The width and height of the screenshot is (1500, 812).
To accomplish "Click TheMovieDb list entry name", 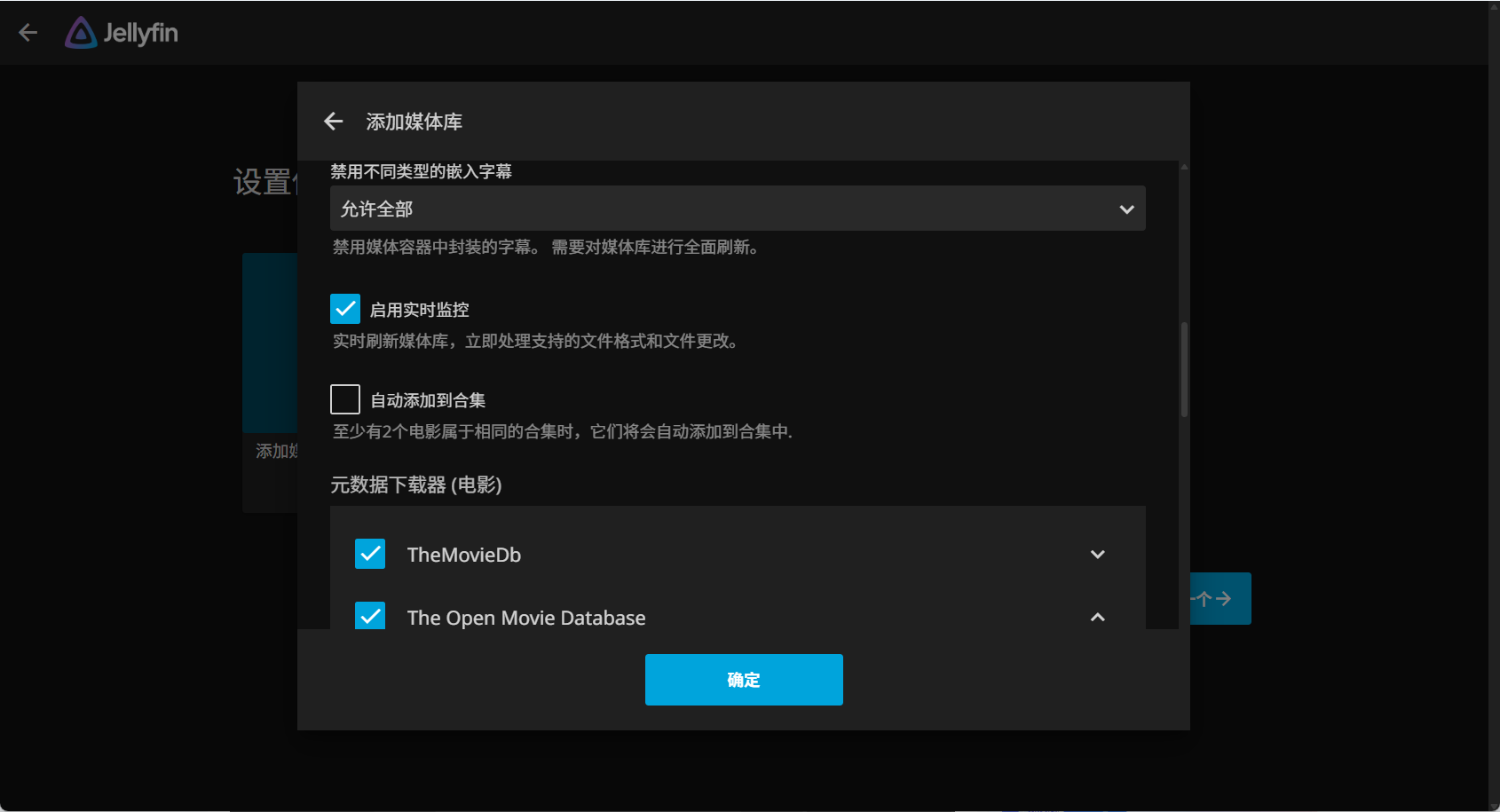I will pos(464,555).
